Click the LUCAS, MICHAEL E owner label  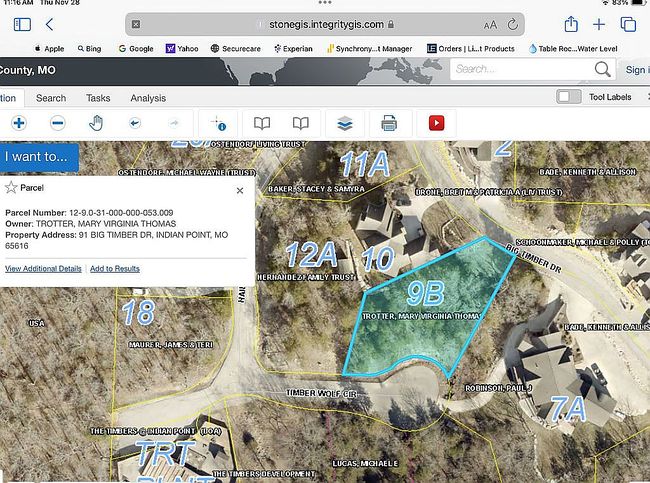[x=365, y=463]
